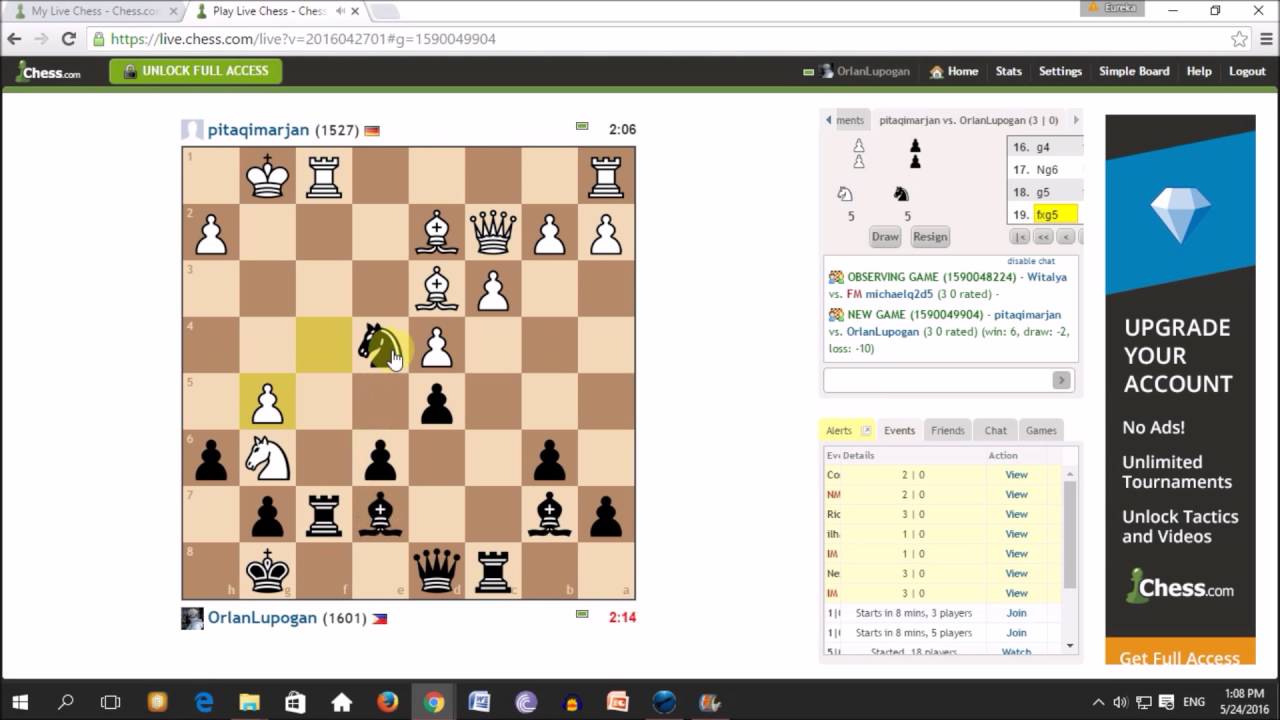Click the volume icon in the system tray
Image resolution: width=1280 pixels, height=720 pixels.
point(1121,702)
